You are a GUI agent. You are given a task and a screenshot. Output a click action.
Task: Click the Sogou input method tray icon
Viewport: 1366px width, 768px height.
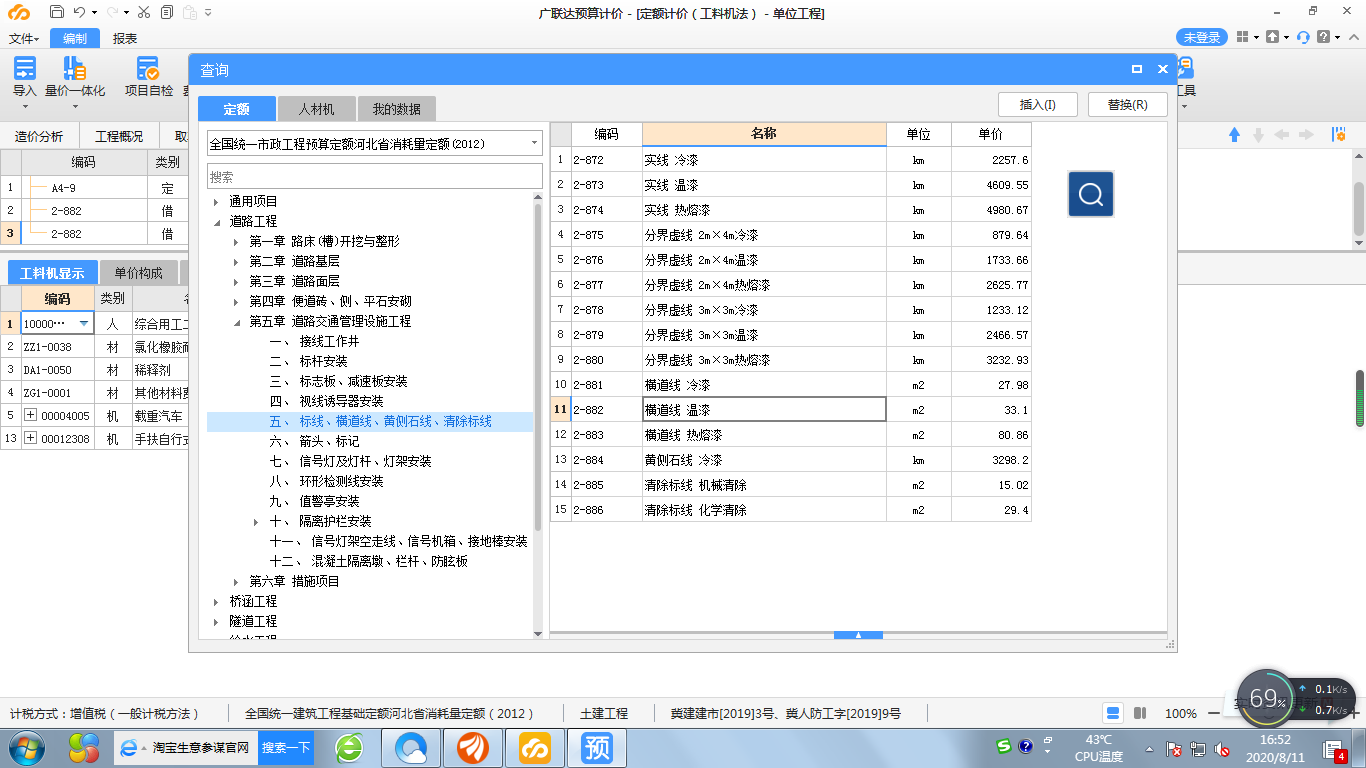pos(1004,746)
